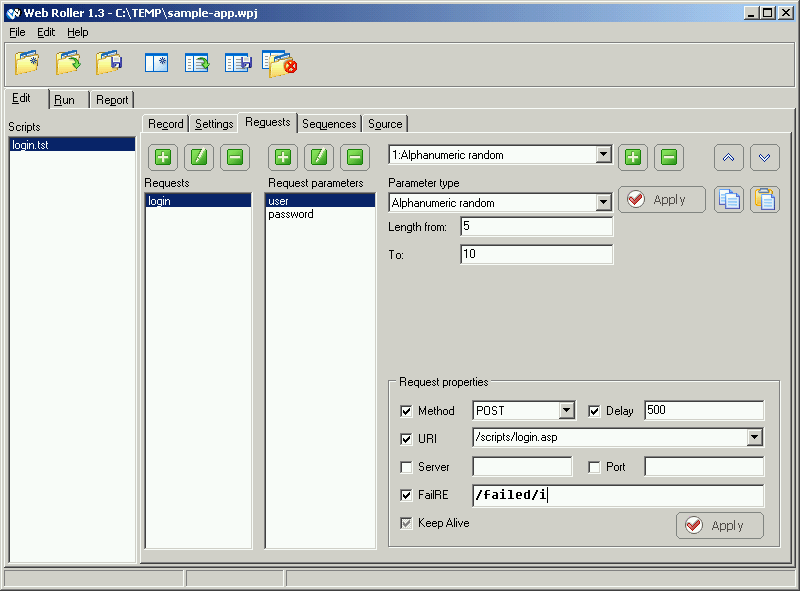Select login.tst in the Scripts list
This screenshot has width=800, height=591.
(72, 145)
